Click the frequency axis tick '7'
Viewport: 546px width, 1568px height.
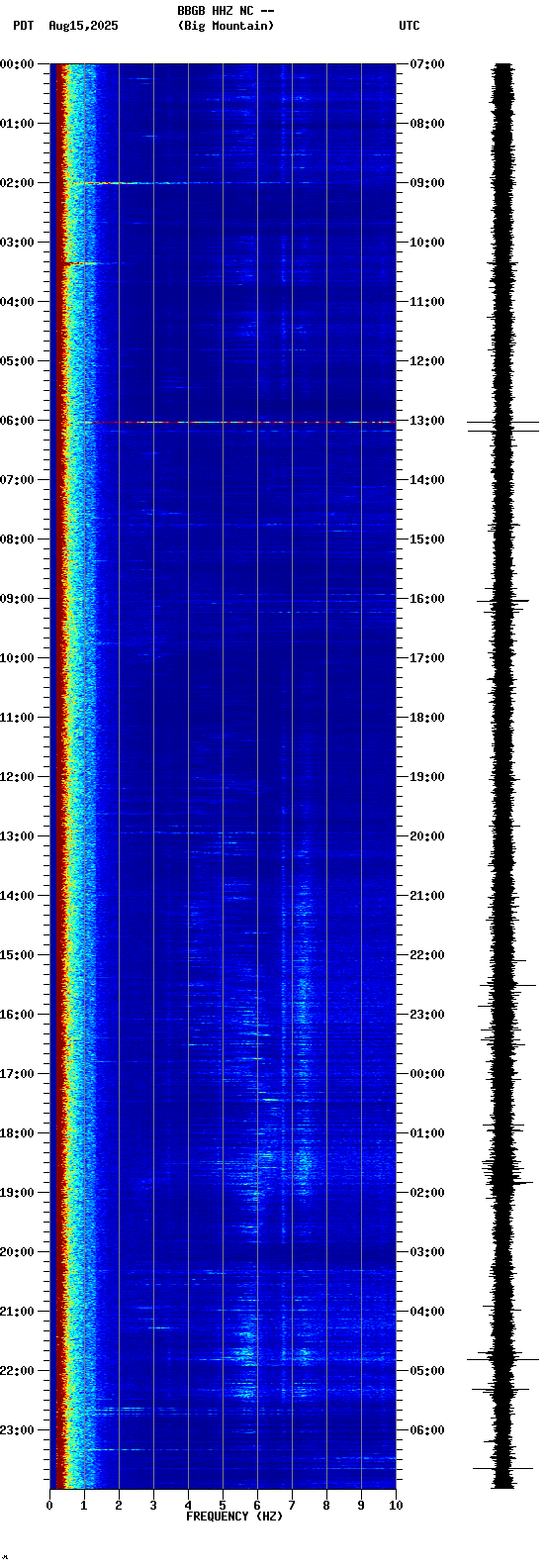click(x=292, y=1506)
